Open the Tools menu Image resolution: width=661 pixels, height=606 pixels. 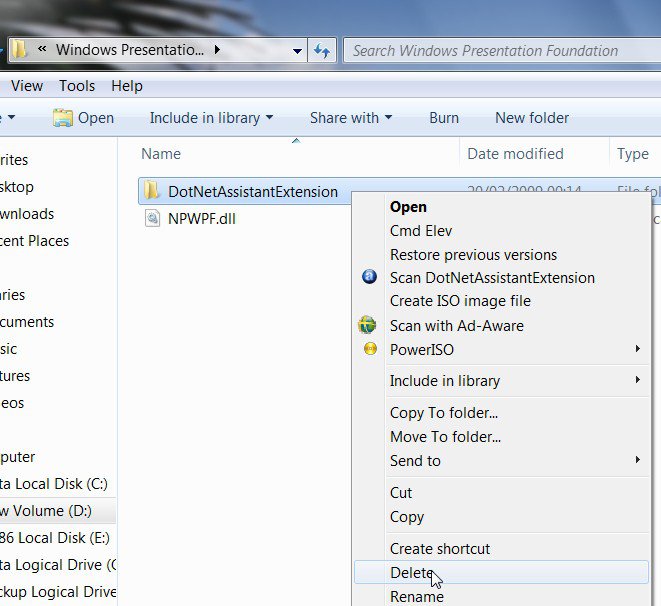click(77, 86)
